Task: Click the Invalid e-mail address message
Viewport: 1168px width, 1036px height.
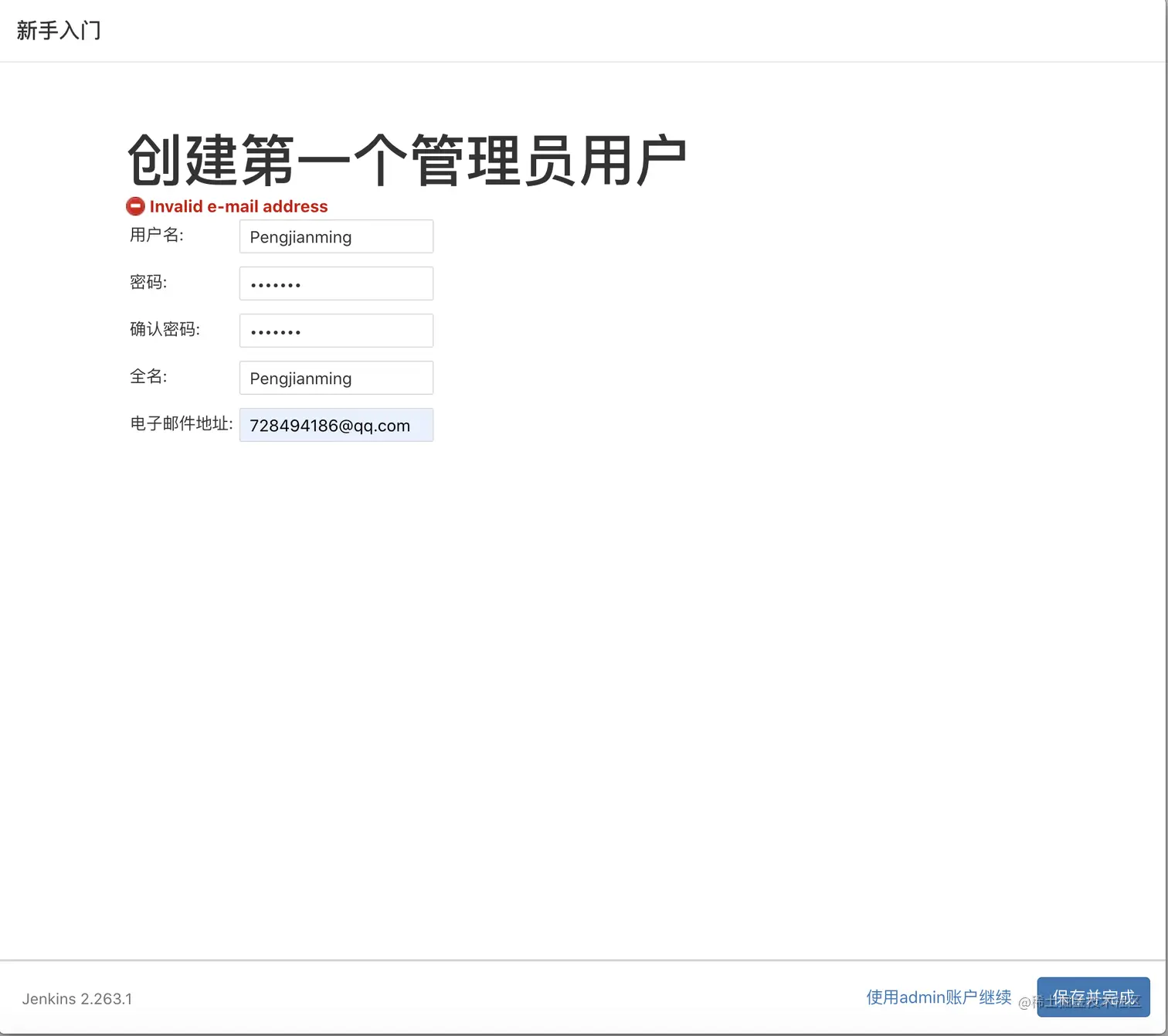Action: [239, 206]
